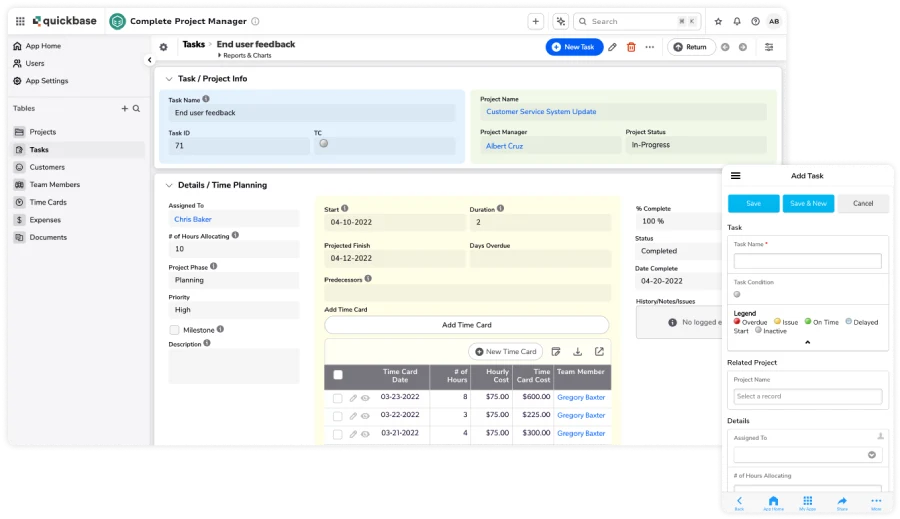Screen dimensions: 900x519
Task: Click the download icon above time cards
Action: (x=577, y=351)
